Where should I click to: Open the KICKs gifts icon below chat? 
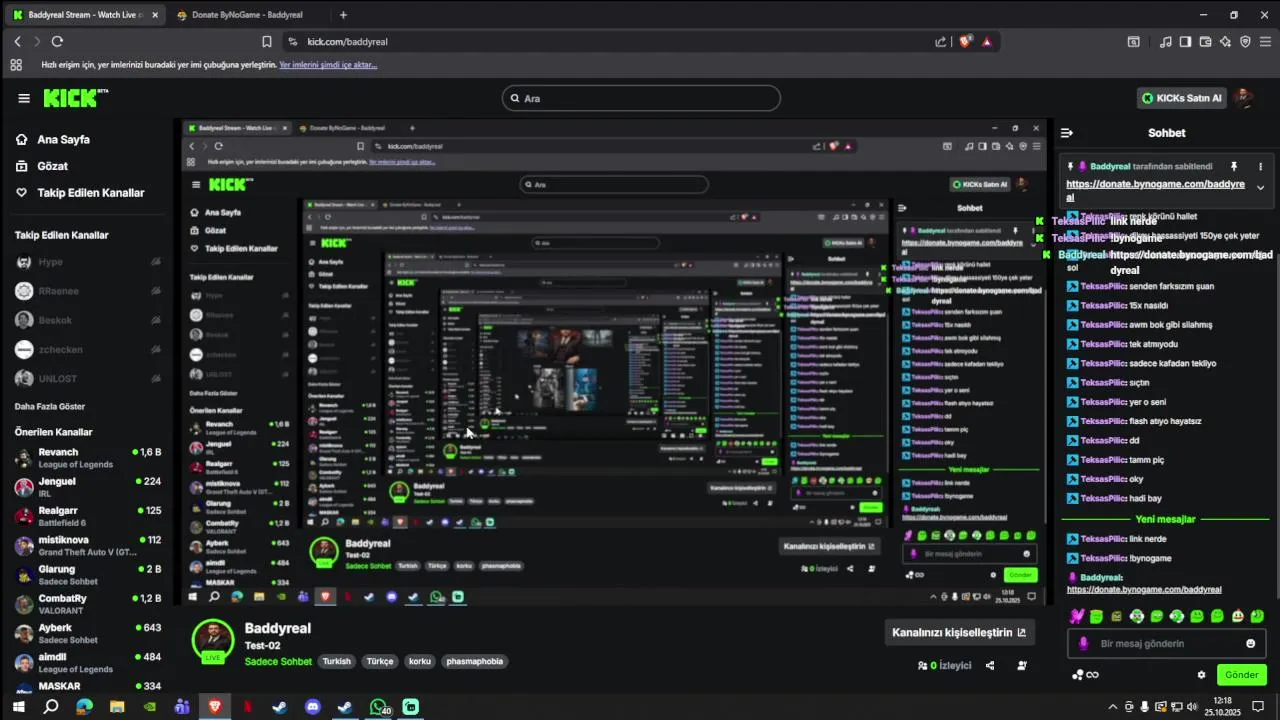(x=1084, y=675)
